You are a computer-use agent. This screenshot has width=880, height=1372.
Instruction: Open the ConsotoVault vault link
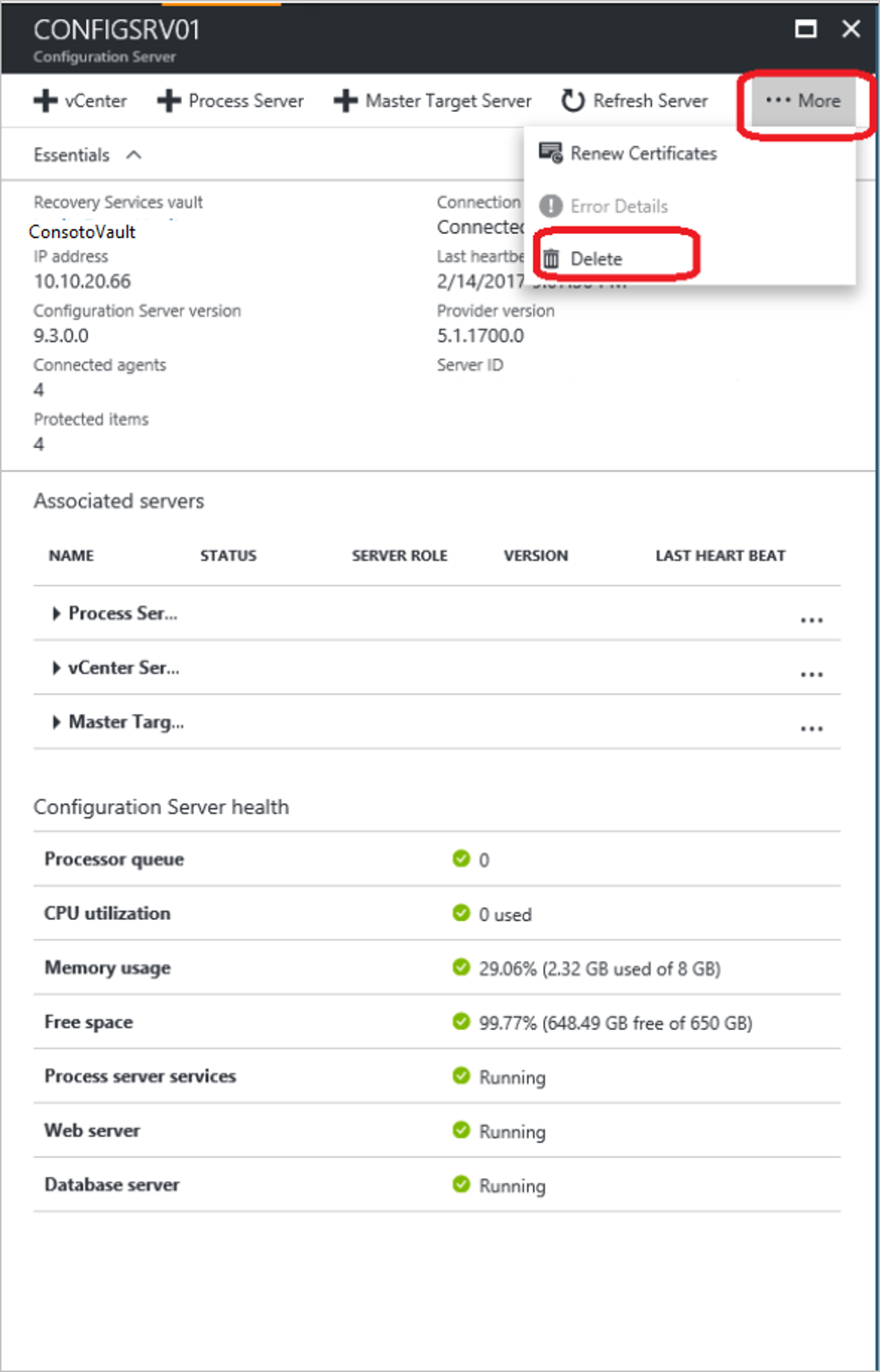(x=82, y=232)
